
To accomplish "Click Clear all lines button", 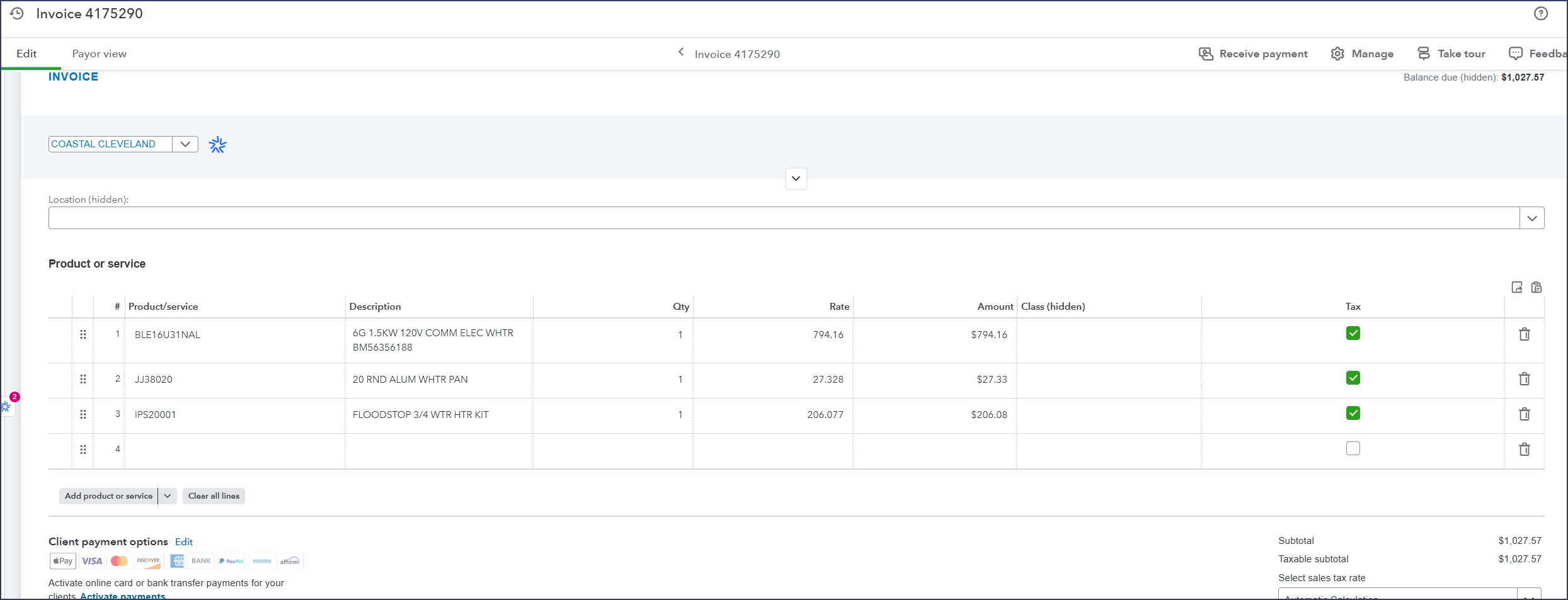I will [x=214, y=496].
